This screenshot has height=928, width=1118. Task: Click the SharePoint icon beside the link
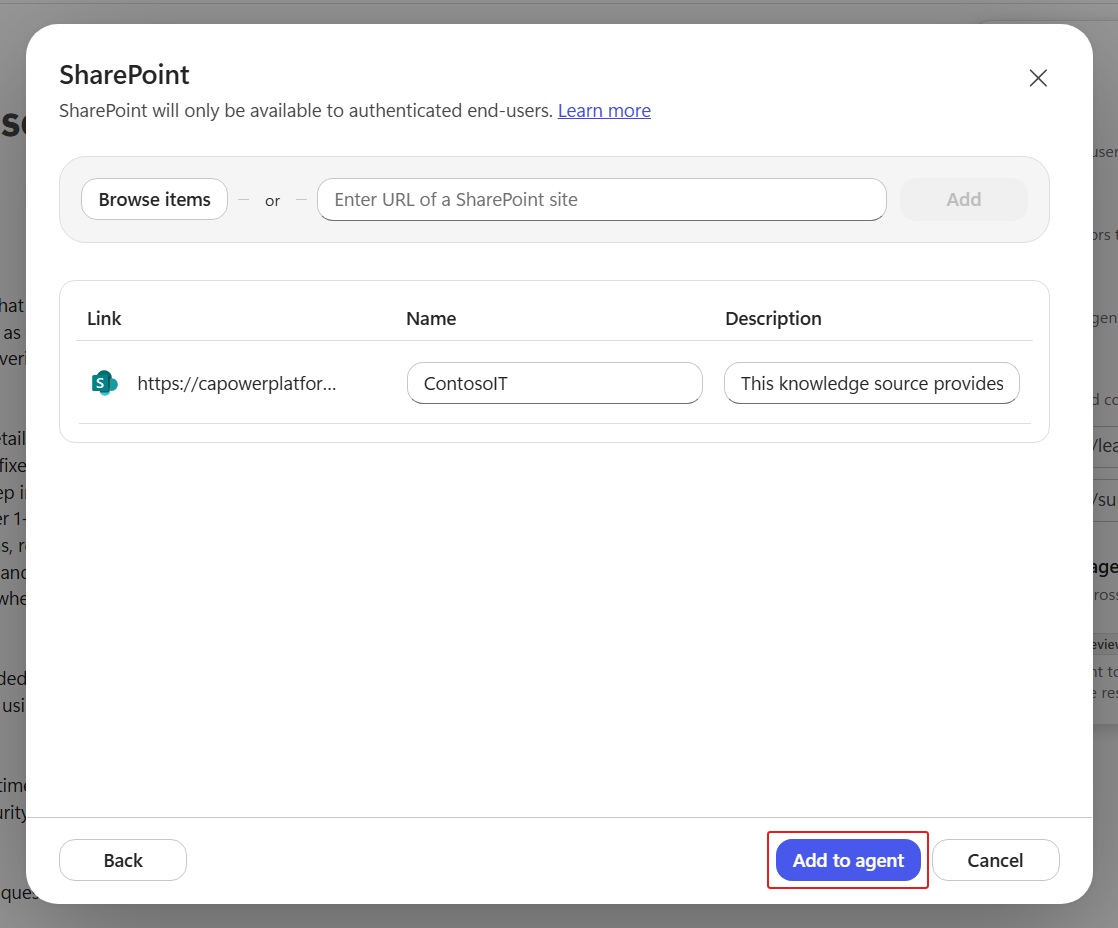(x=104, y=383)
